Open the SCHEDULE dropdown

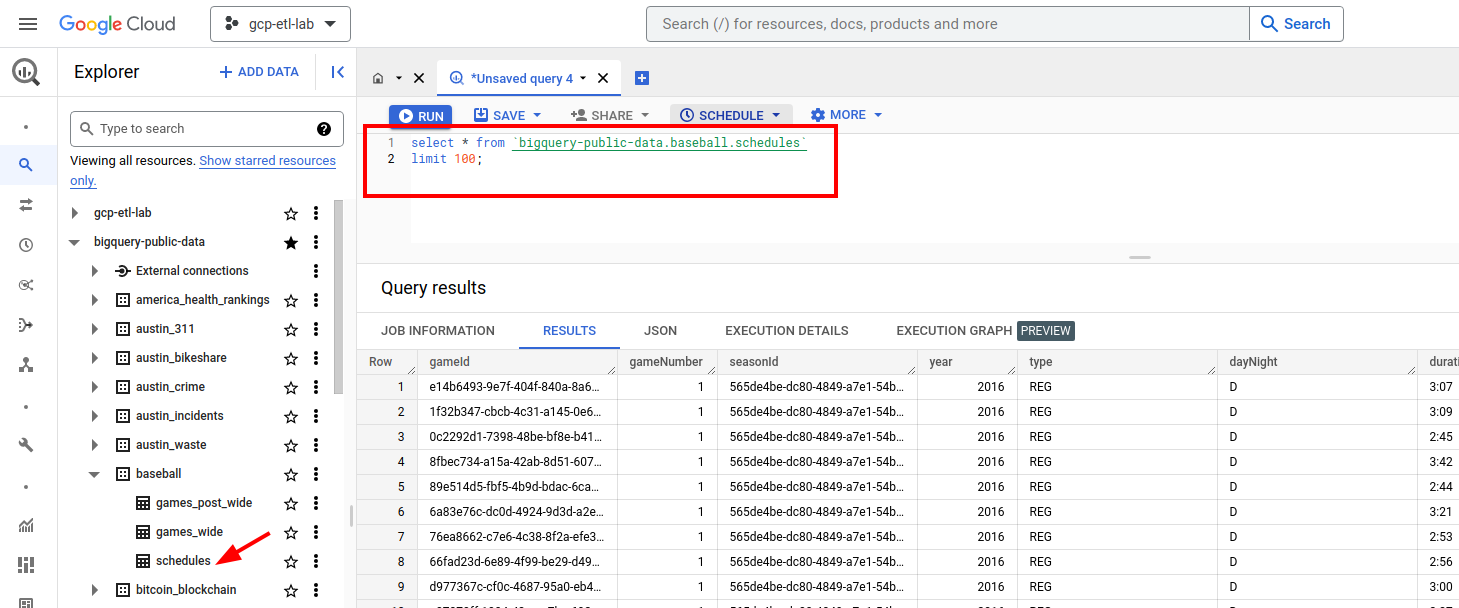[731, 115]
